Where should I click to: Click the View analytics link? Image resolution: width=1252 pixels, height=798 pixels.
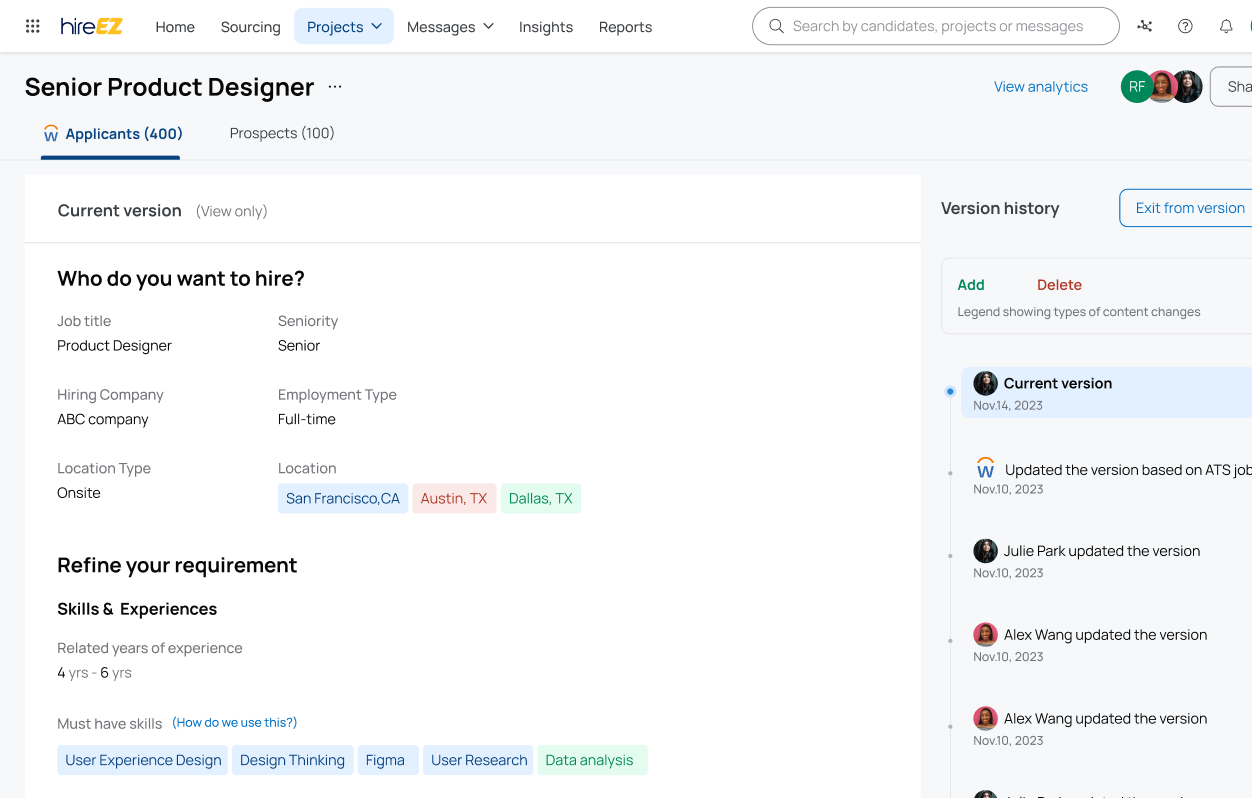coord(1040,87)
